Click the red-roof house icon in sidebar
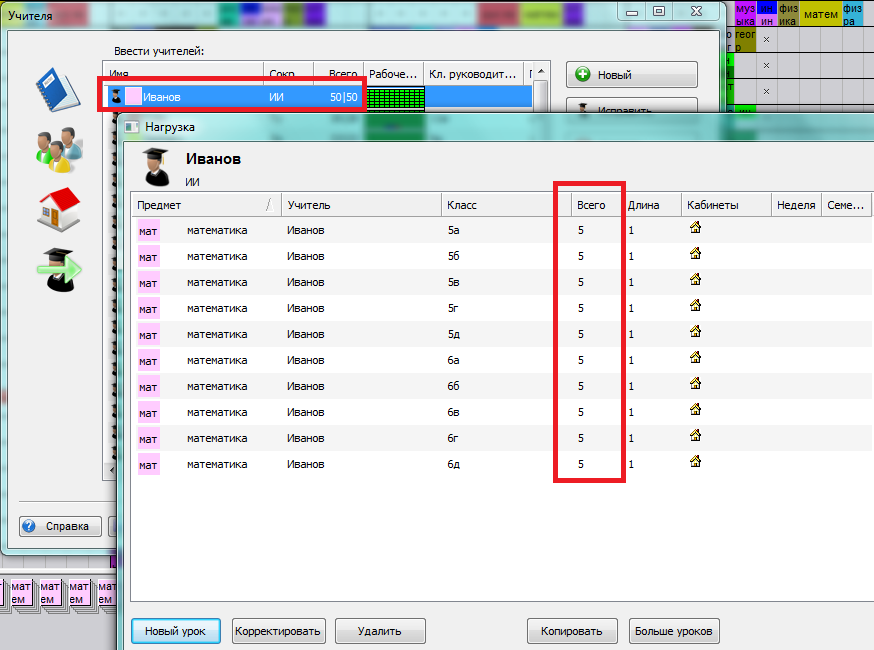The width and height of the screenshot is (874, 650). (58, 209)
